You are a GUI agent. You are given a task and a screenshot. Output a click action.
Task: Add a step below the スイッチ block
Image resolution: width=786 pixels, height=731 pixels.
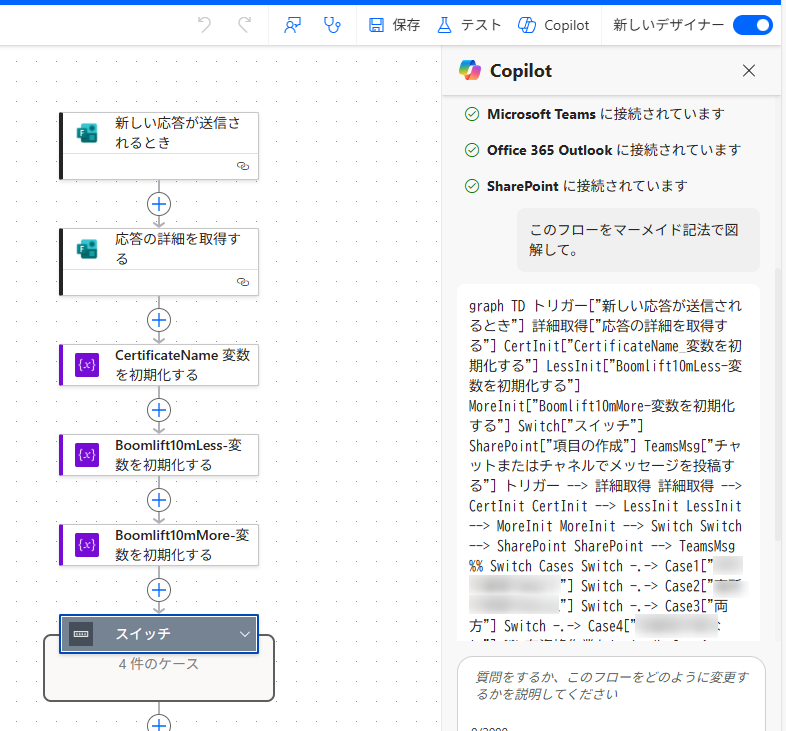coord(159,724)
